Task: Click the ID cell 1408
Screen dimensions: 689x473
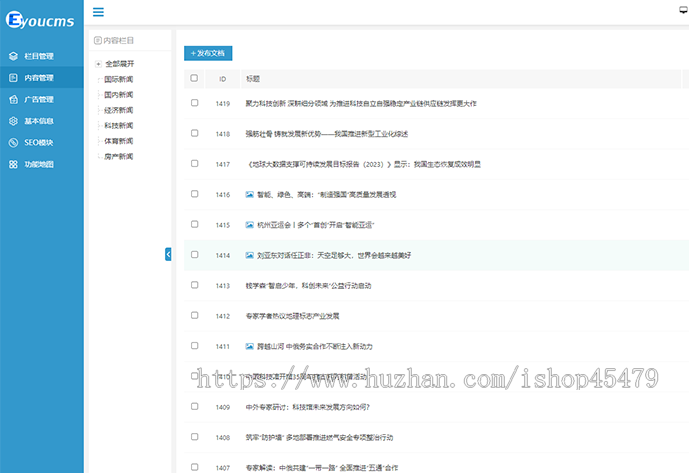Action: (223, 437)
